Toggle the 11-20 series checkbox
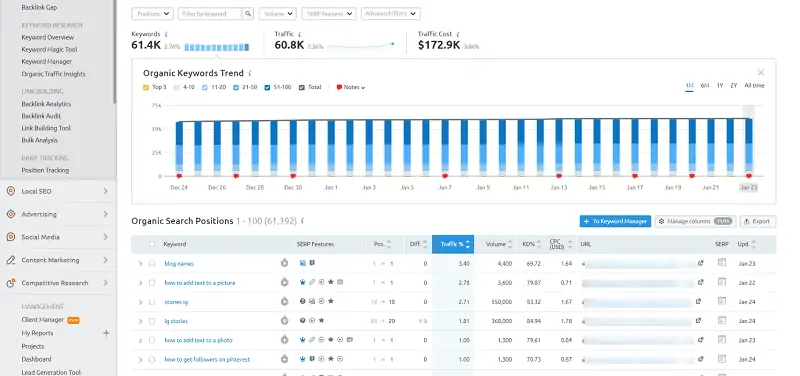 click(x=205, y=87)
